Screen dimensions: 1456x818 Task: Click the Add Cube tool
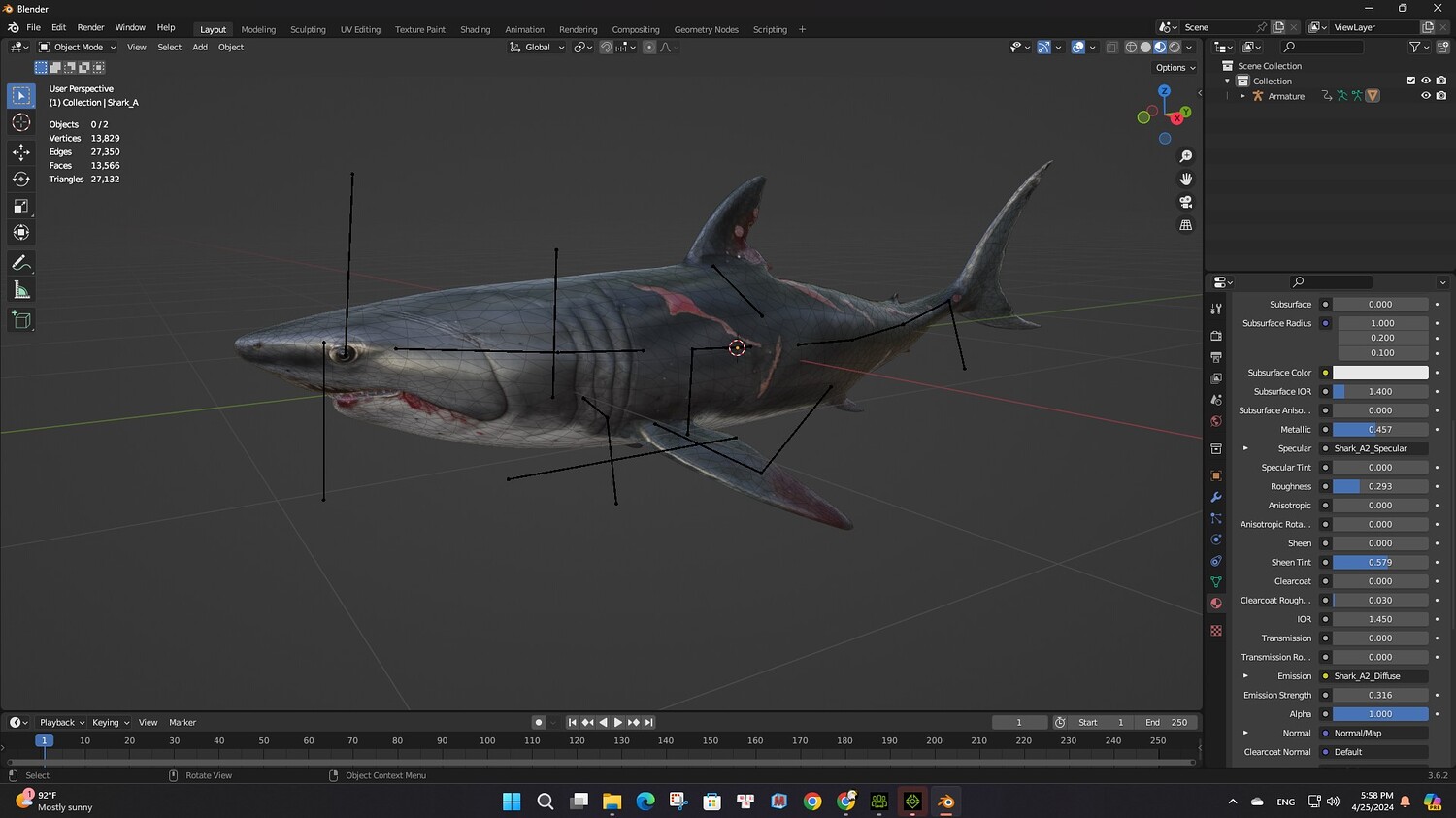pos(21,319)
